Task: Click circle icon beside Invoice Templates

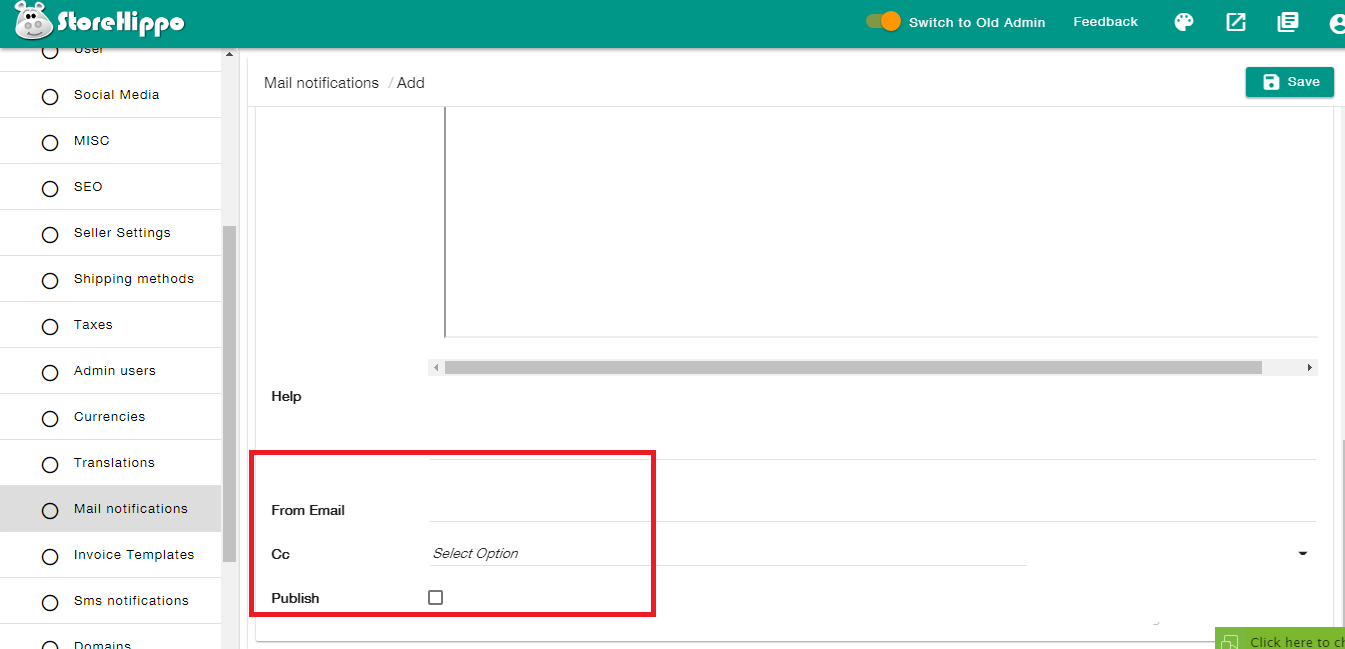Action: coord(50,557)
